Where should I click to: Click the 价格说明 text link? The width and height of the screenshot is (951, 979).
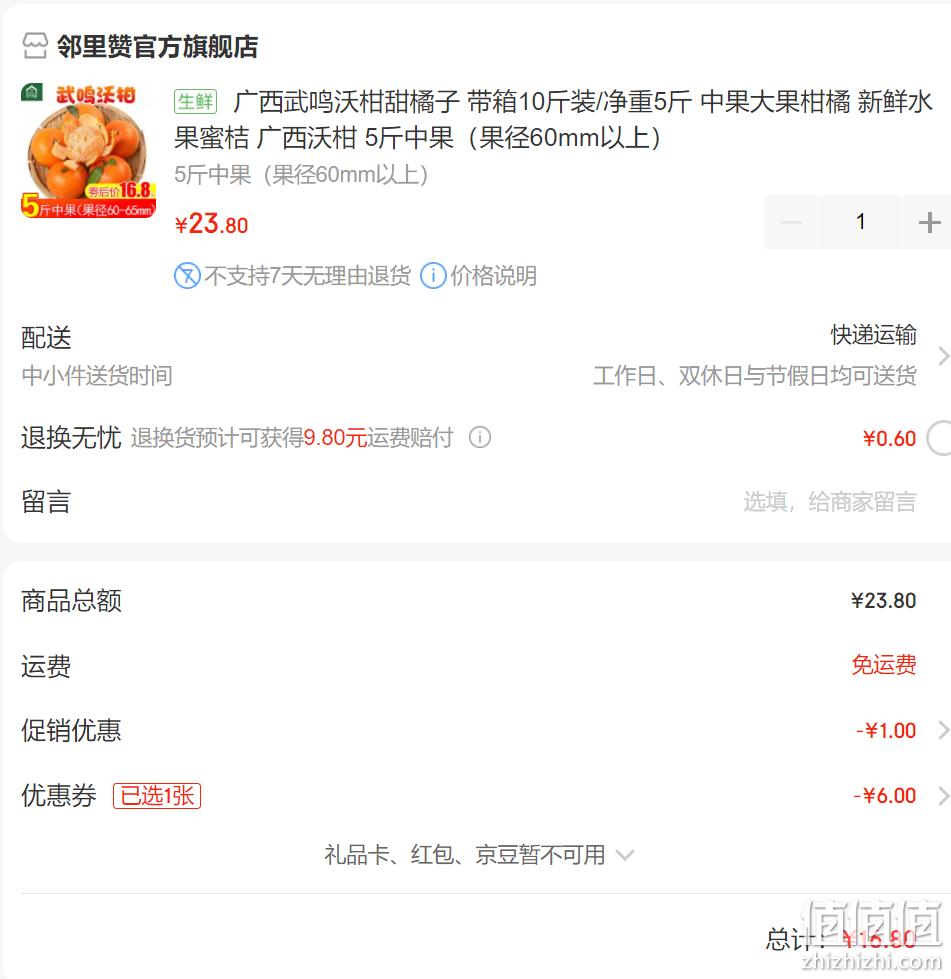[493, 275]
